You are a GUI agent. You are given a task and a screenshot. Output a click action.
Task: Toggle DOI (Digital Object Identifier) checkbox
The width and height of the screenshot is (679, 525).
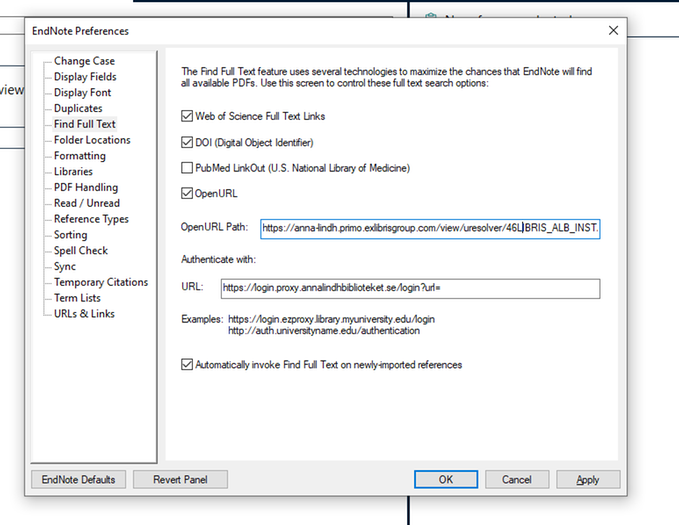187,143
